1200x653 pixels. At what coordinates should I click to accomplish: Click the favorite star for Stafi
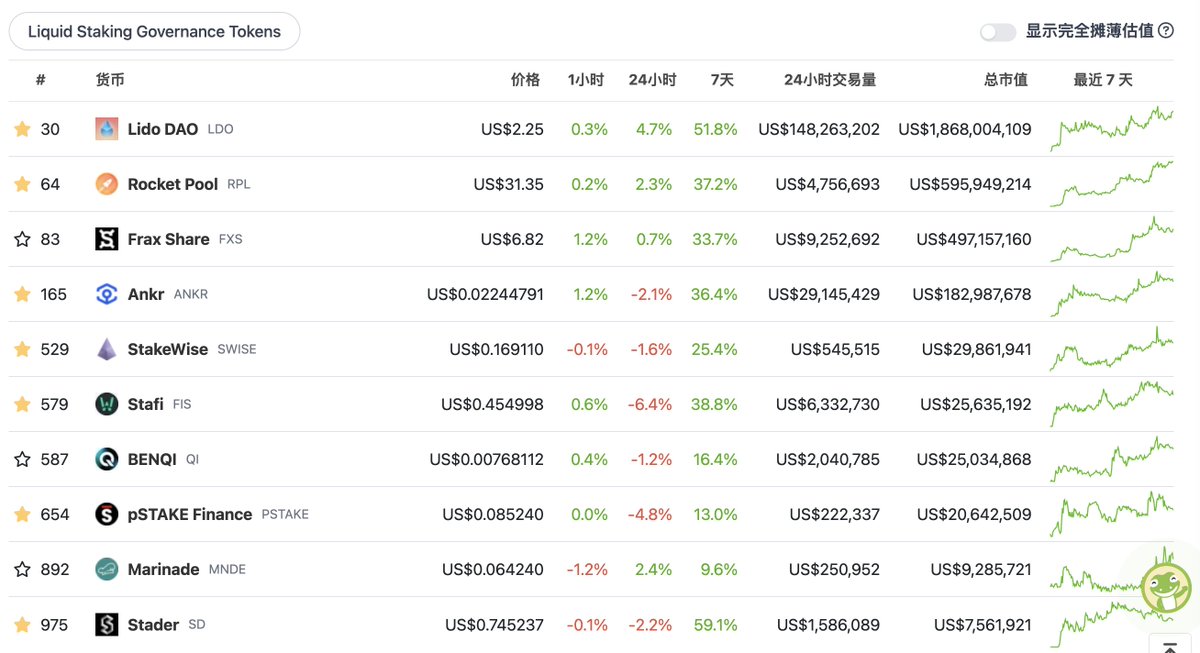click(22, 404)
